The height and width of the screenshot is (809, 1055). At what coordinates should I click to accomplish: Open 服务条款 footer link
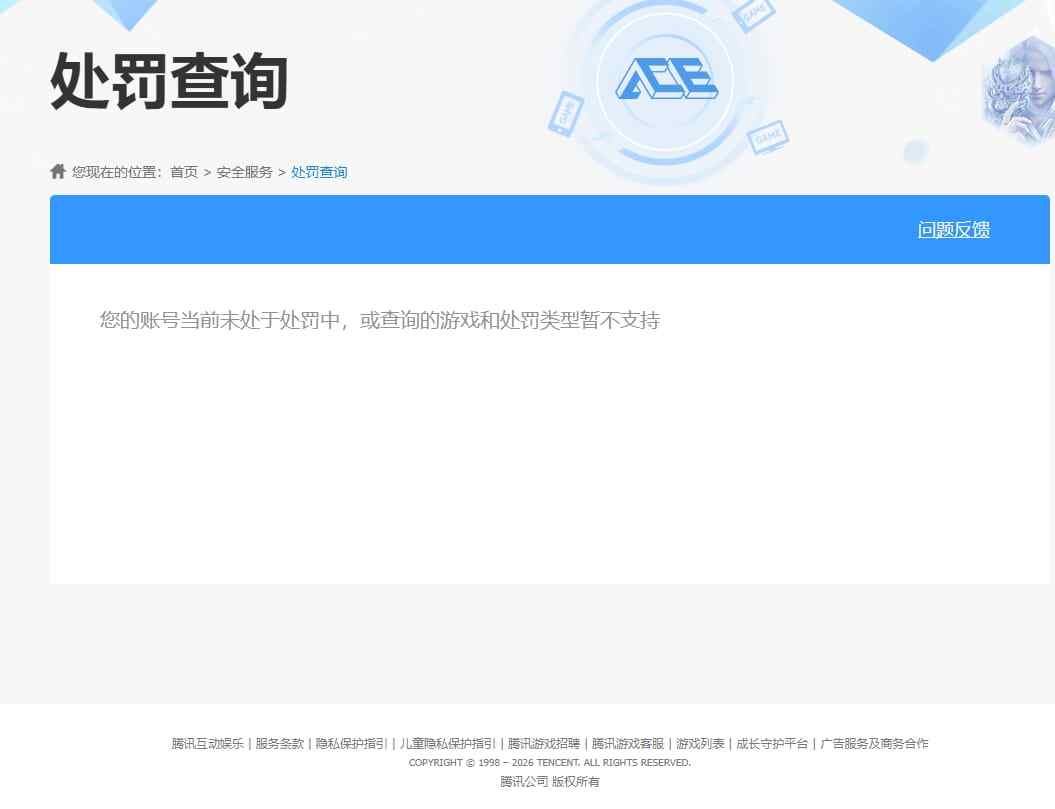[280, 744]
